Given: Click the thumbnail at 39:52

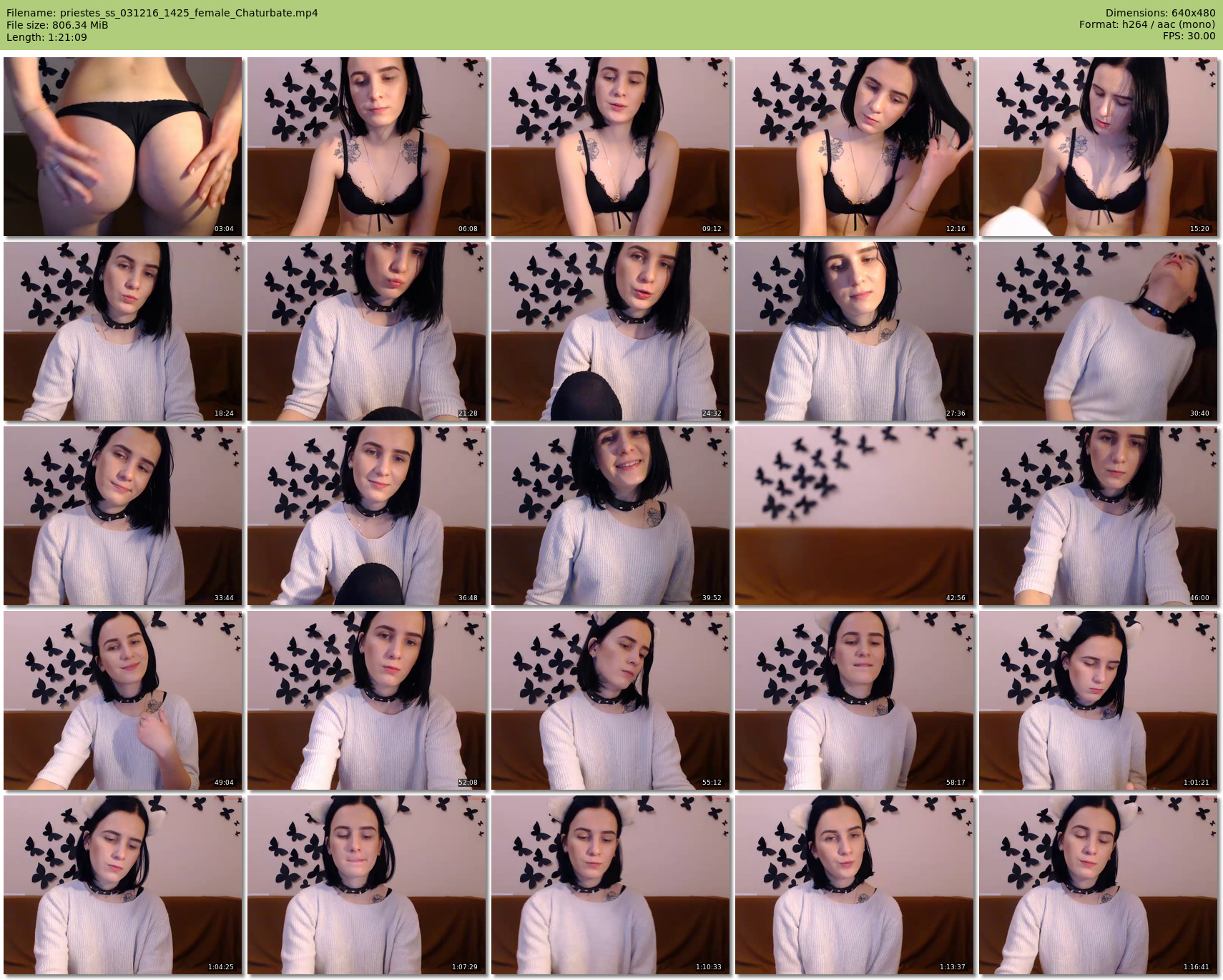Looking at the screenshot, I should [611, 516].
